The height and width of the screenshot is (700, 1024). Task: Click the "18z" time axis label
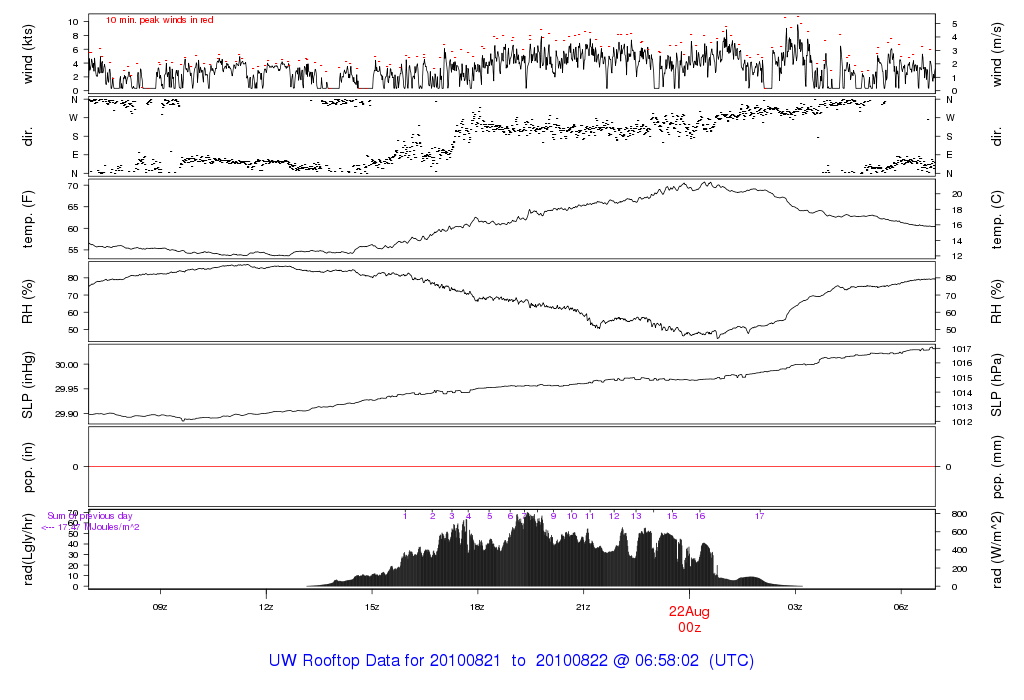[477, 607]
